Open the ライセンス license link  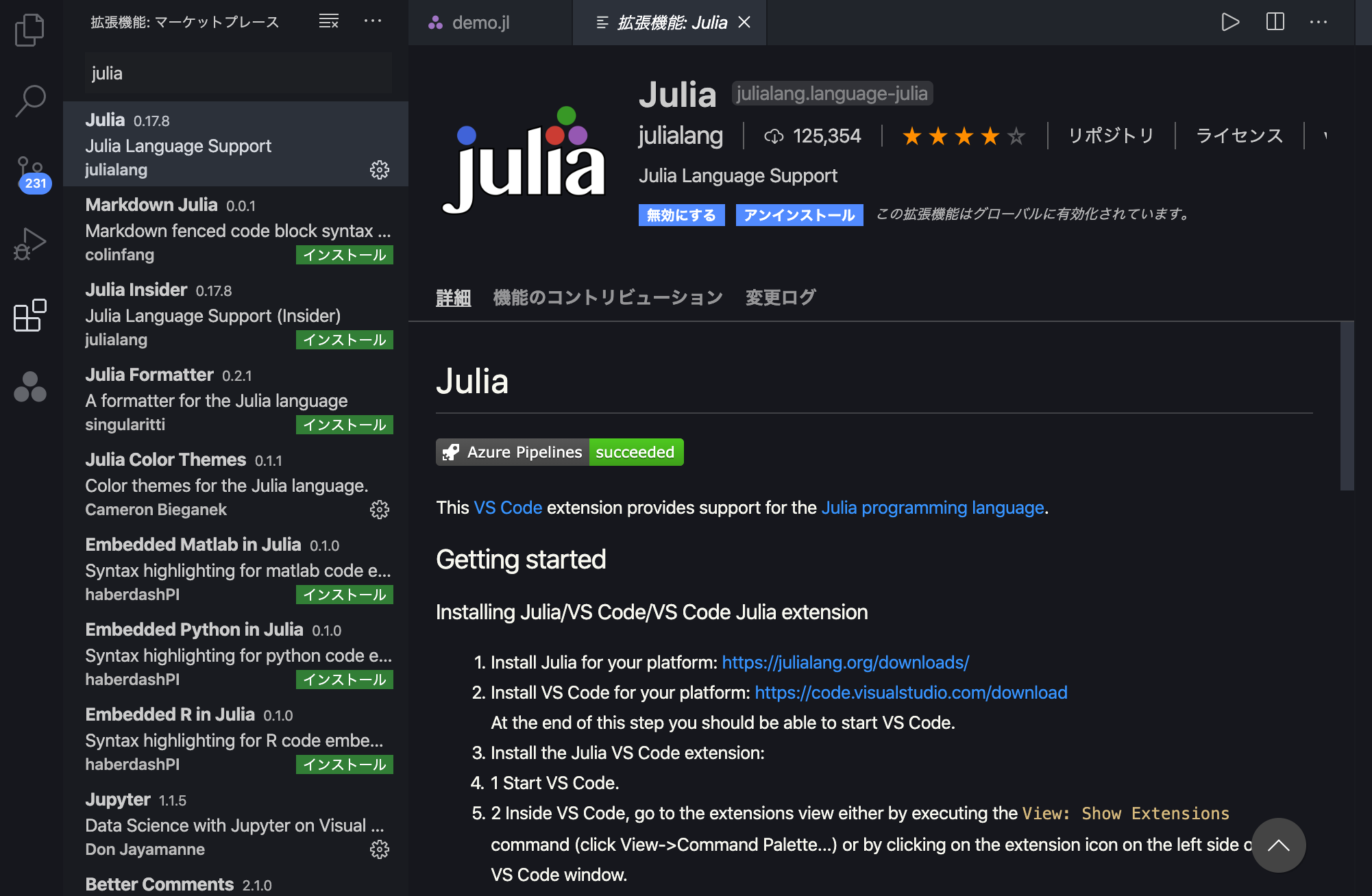tap(1239, 136)
